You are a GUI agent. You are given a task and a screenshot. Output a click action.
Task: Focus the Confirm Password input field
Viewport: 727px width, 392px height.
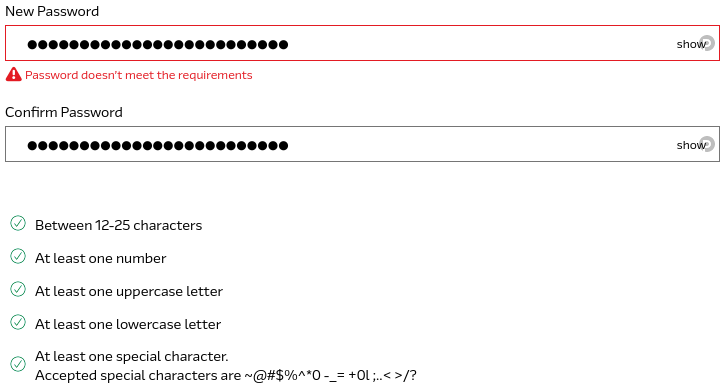click(362, 144)
